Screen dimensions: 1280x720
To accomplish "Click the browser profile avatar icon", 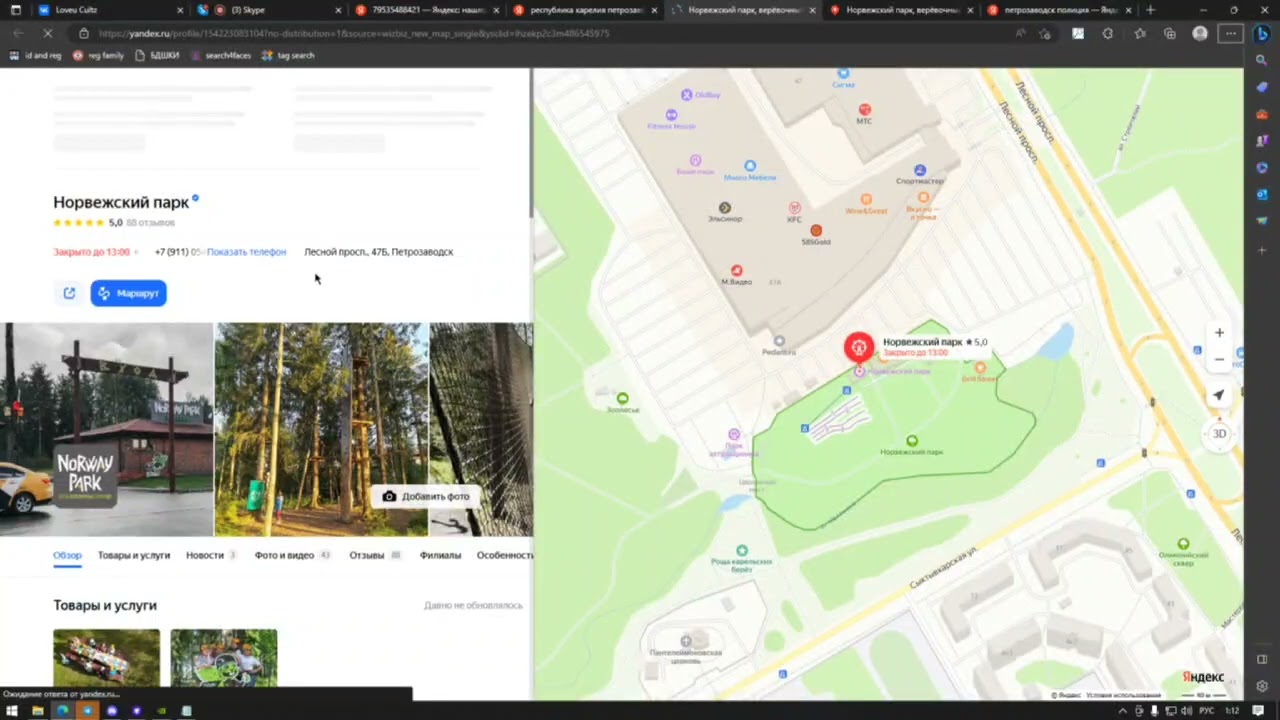I will [1200, 33].
